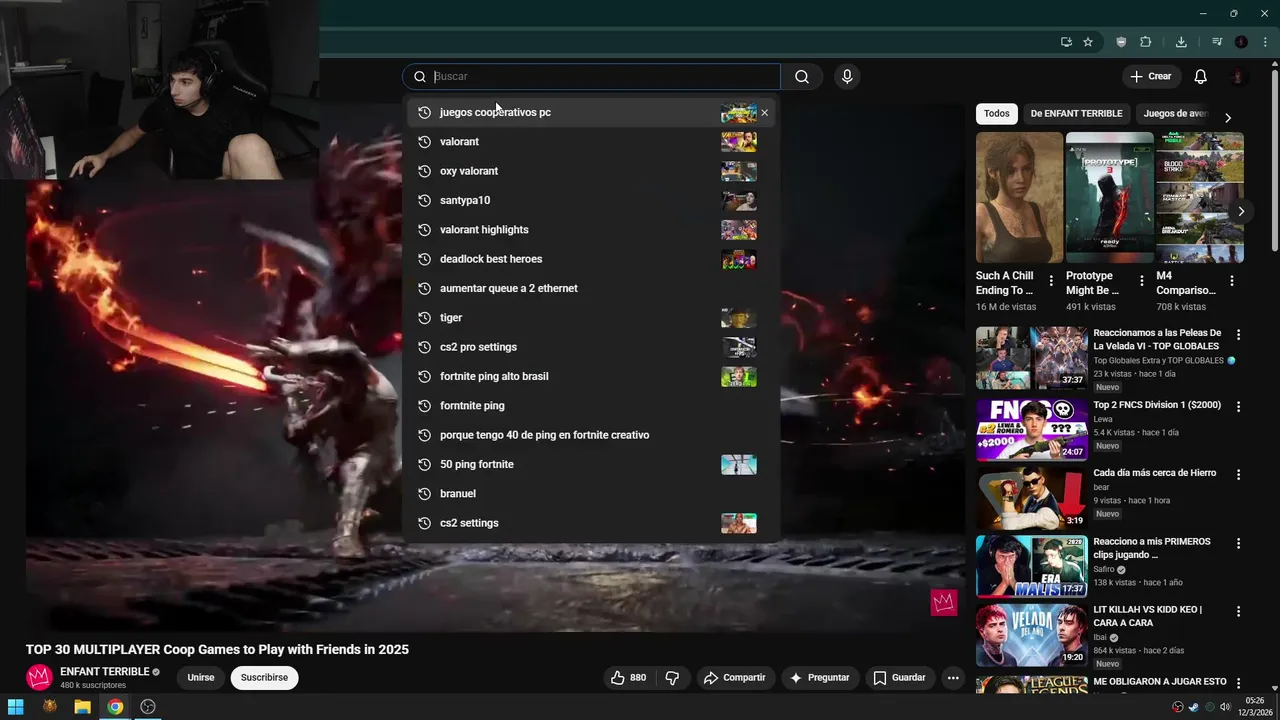1280x720 pixels.
Task: Choose '50 ping fortnite' suggestion
Action: click(591, 465)
